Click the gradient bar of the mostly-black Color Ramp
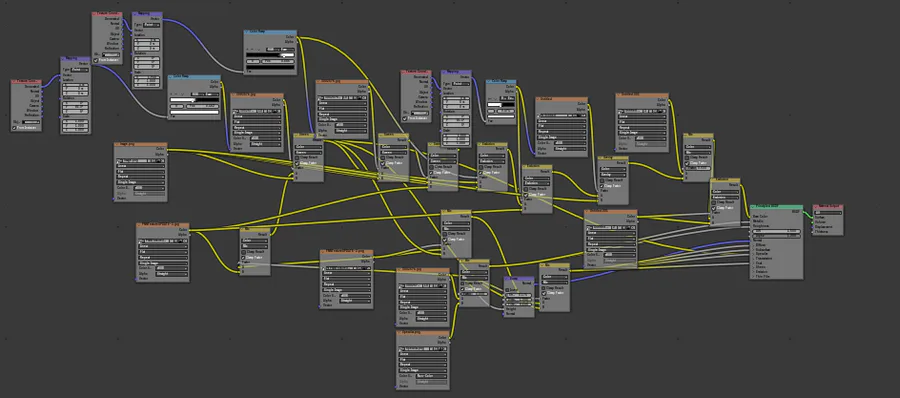Screen dimensions: 900x398 tap(270, 55)
